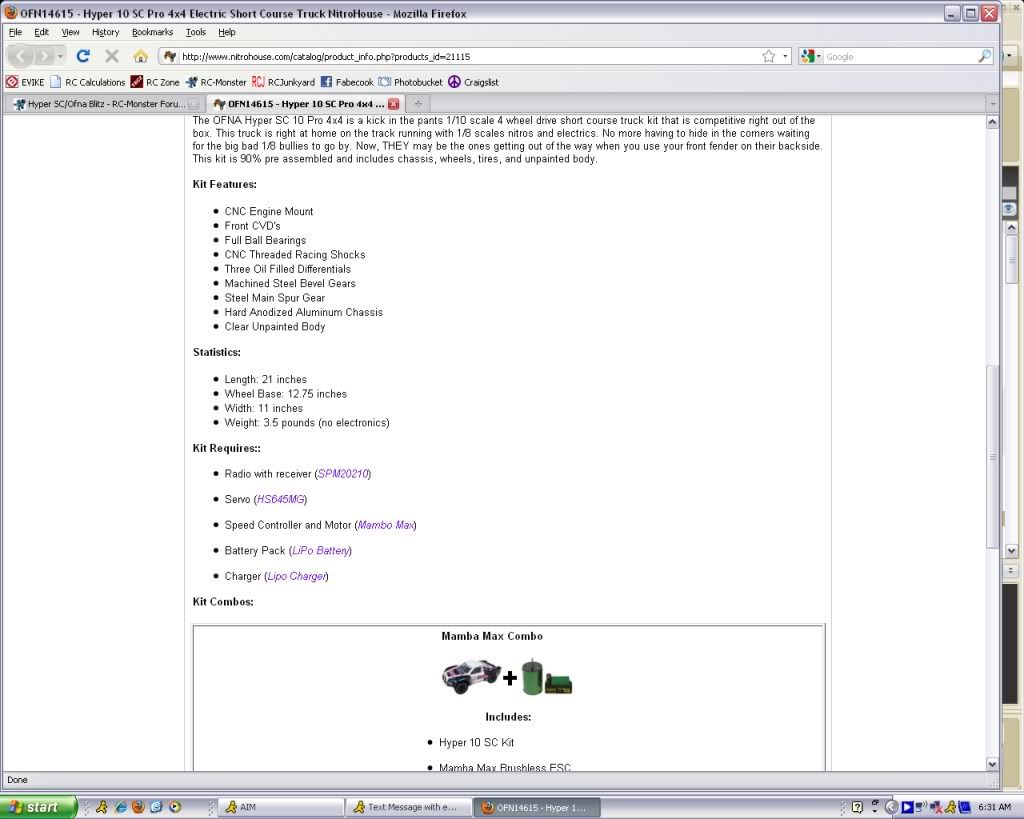Viewport: 1024px width, 819px height.
Task: Open a new tab with plus button
Action: (x=418, y=103)
